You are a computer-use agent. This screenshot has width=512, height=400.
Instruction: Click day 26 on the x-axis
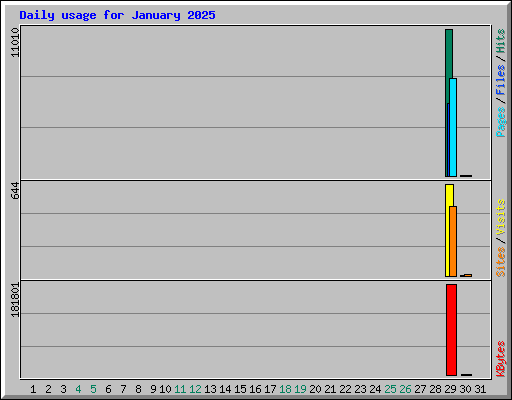point(405,389)
